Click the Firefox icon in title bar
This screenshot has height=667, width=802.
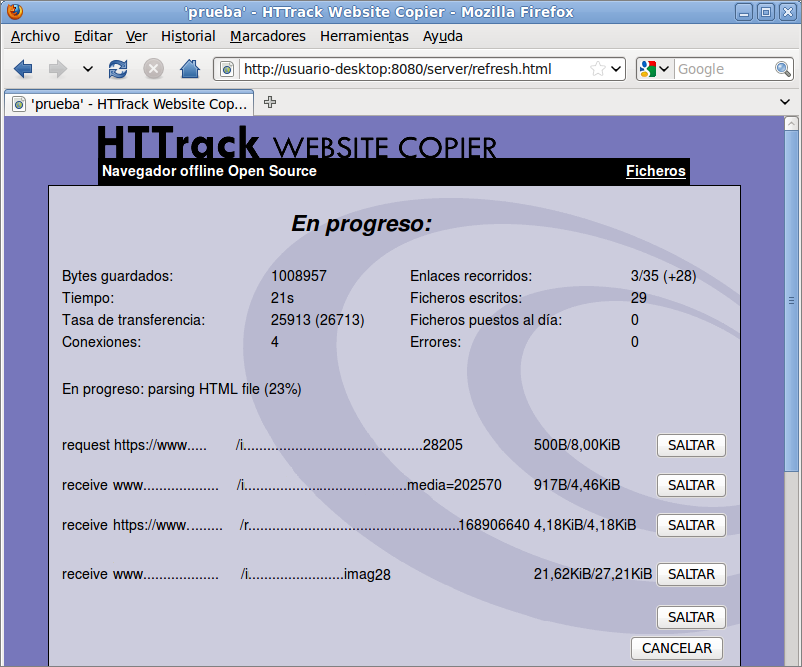(x=15, y=11)
